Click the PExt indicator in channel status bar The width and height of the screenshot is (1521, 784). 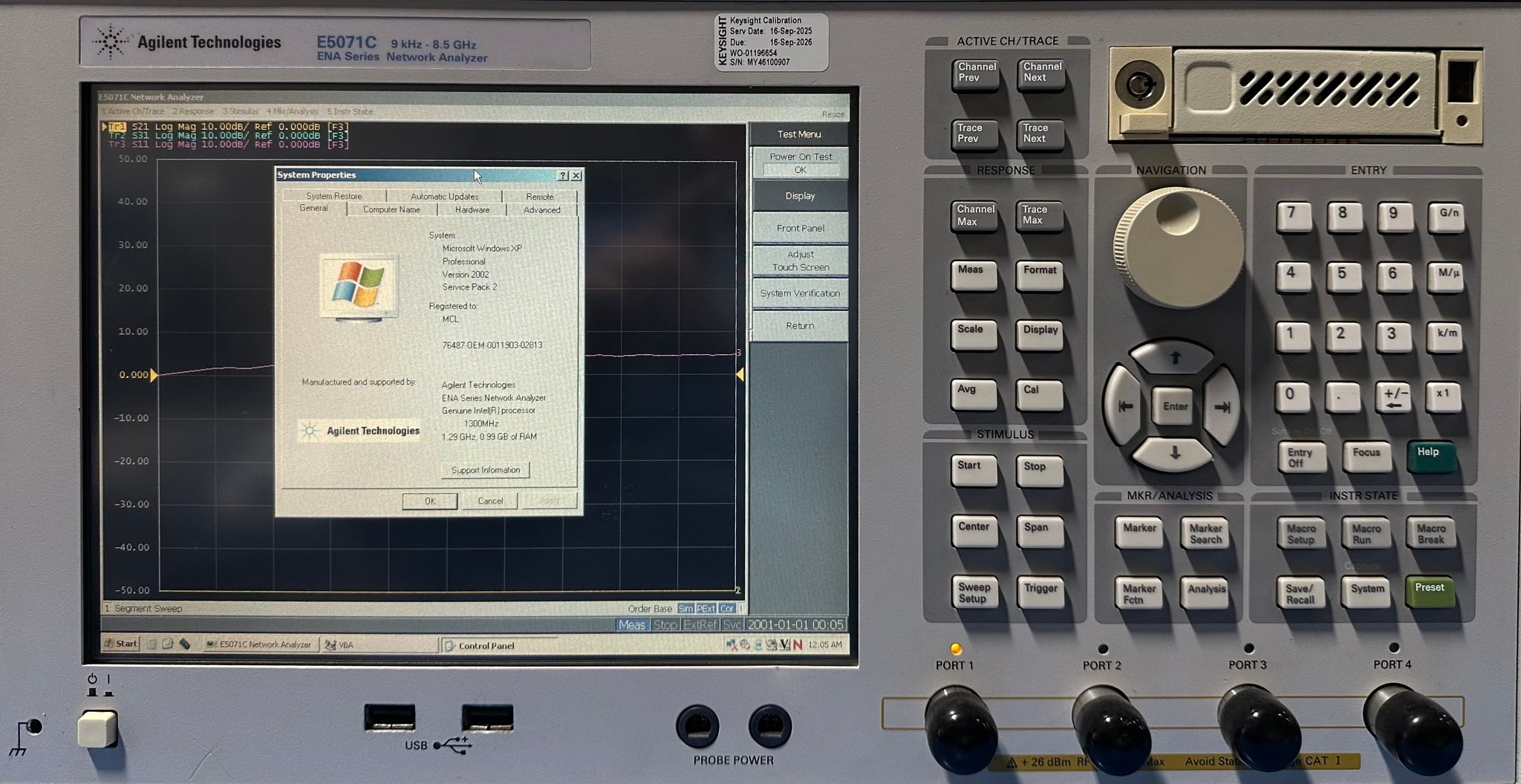click(x=706, y=609)
